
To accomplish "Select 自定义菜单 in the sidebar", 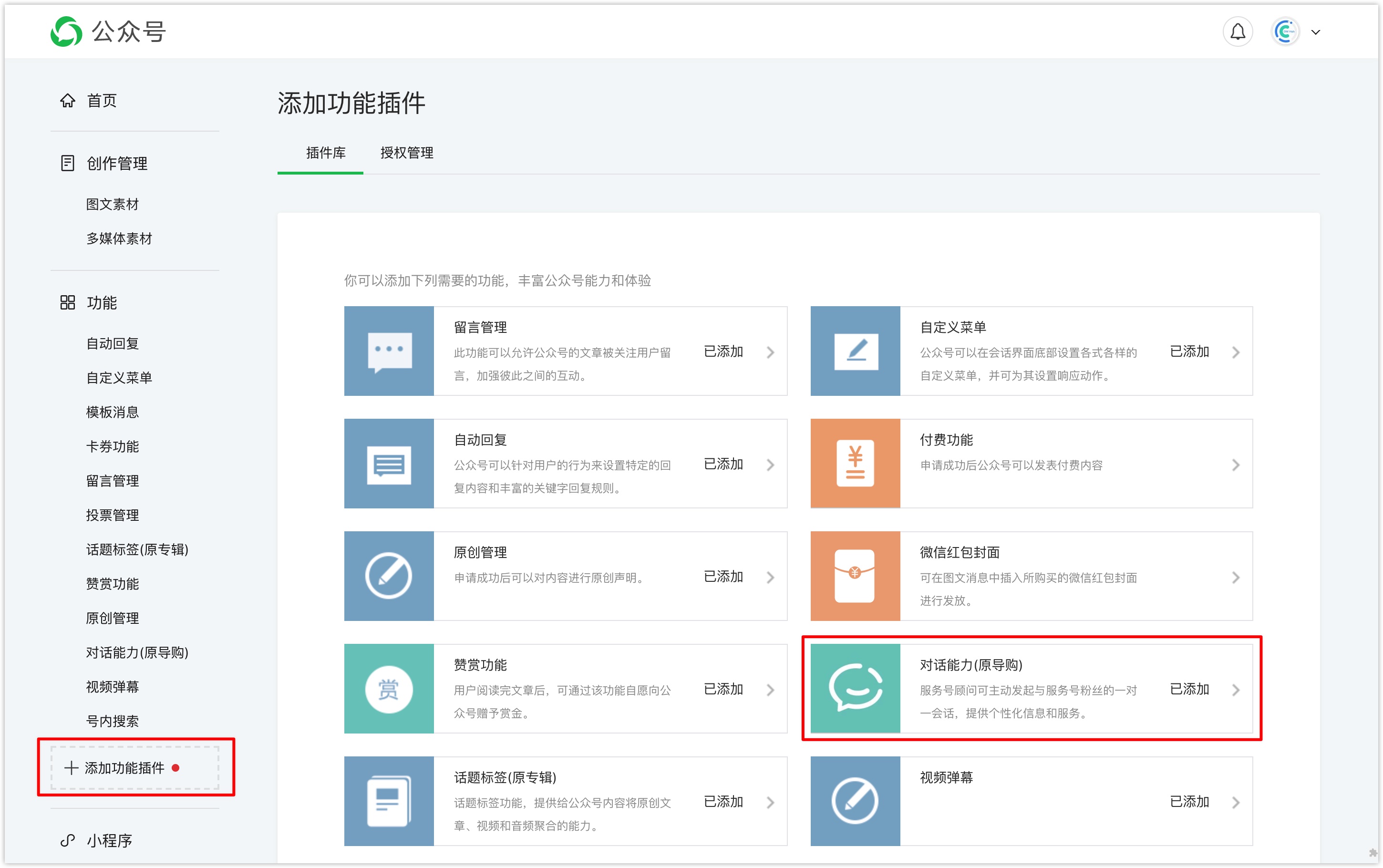I will click(119, 378).
